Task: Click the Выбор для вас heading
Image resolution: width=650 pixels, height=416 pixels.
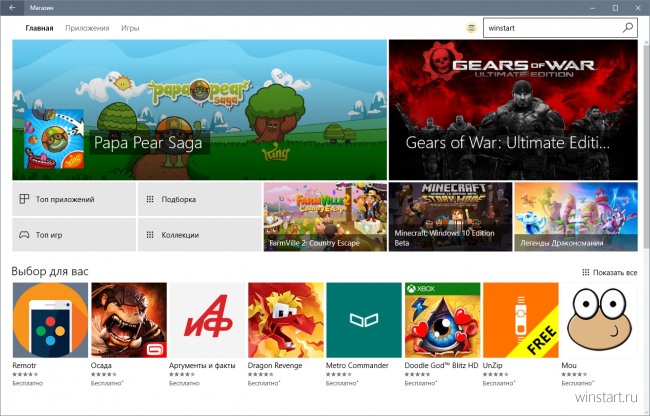Action: [x=50, y=271]
